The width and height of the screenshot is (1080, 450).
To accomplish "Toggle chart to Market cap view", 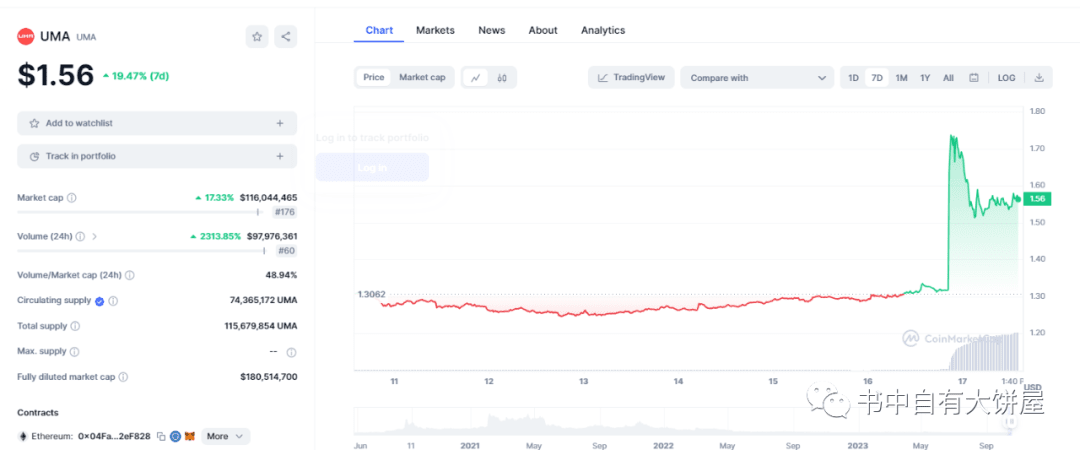I will pyautogui.click(x=422, y=77).
